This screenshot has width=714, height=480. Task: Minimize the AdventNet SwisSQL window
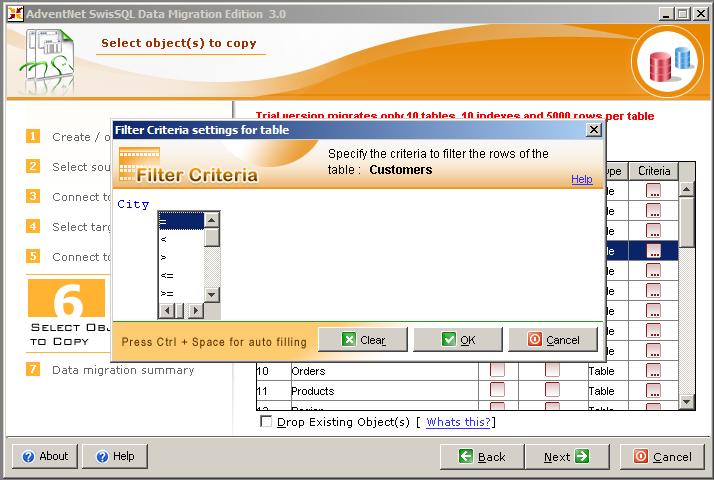[666, 14]
